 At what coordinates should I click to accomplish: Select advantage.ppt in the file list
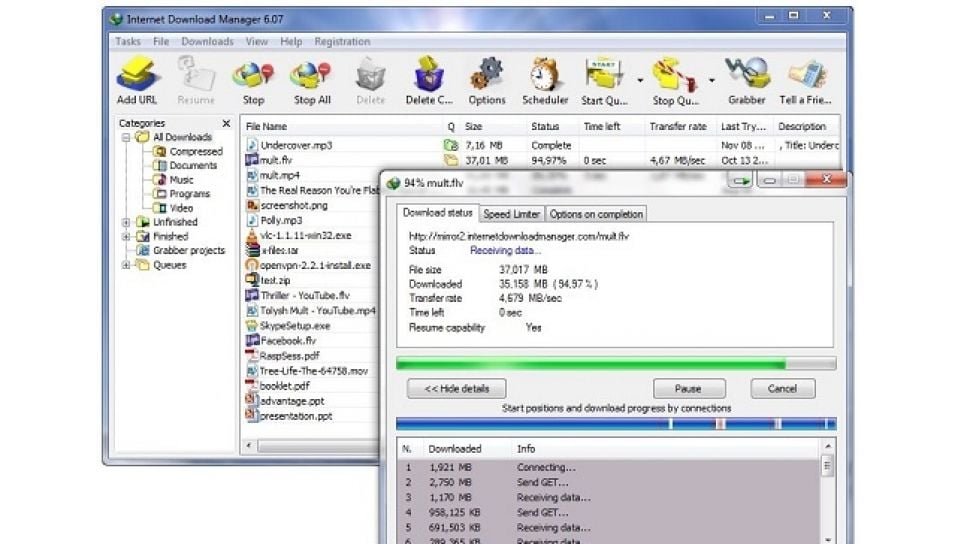pyautogui.click(x=292, y=401)
